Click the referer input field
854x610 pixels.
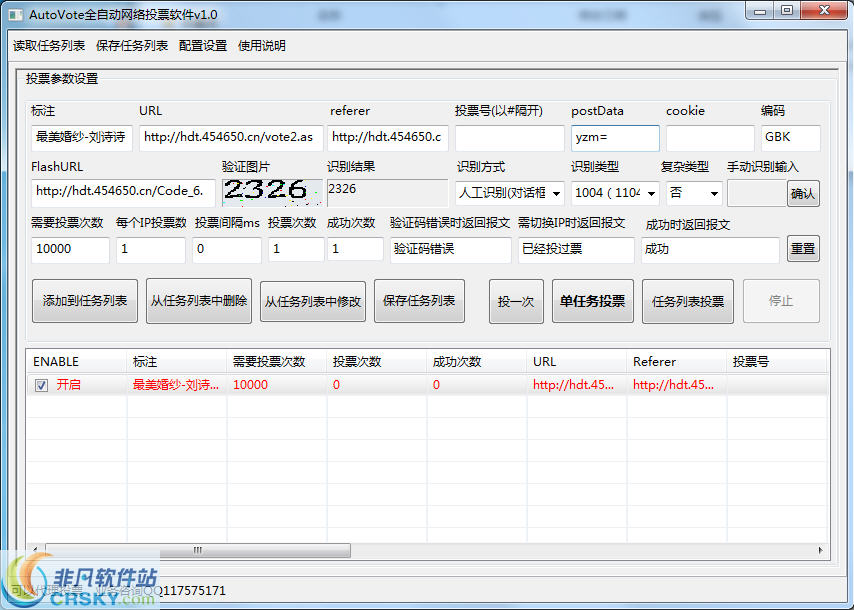click(x=388, y=138)
